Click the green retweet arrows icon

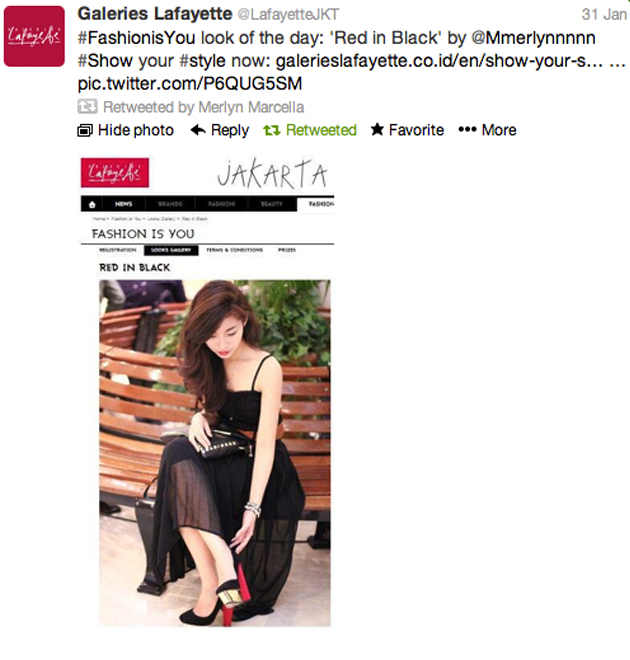point(271,130)
